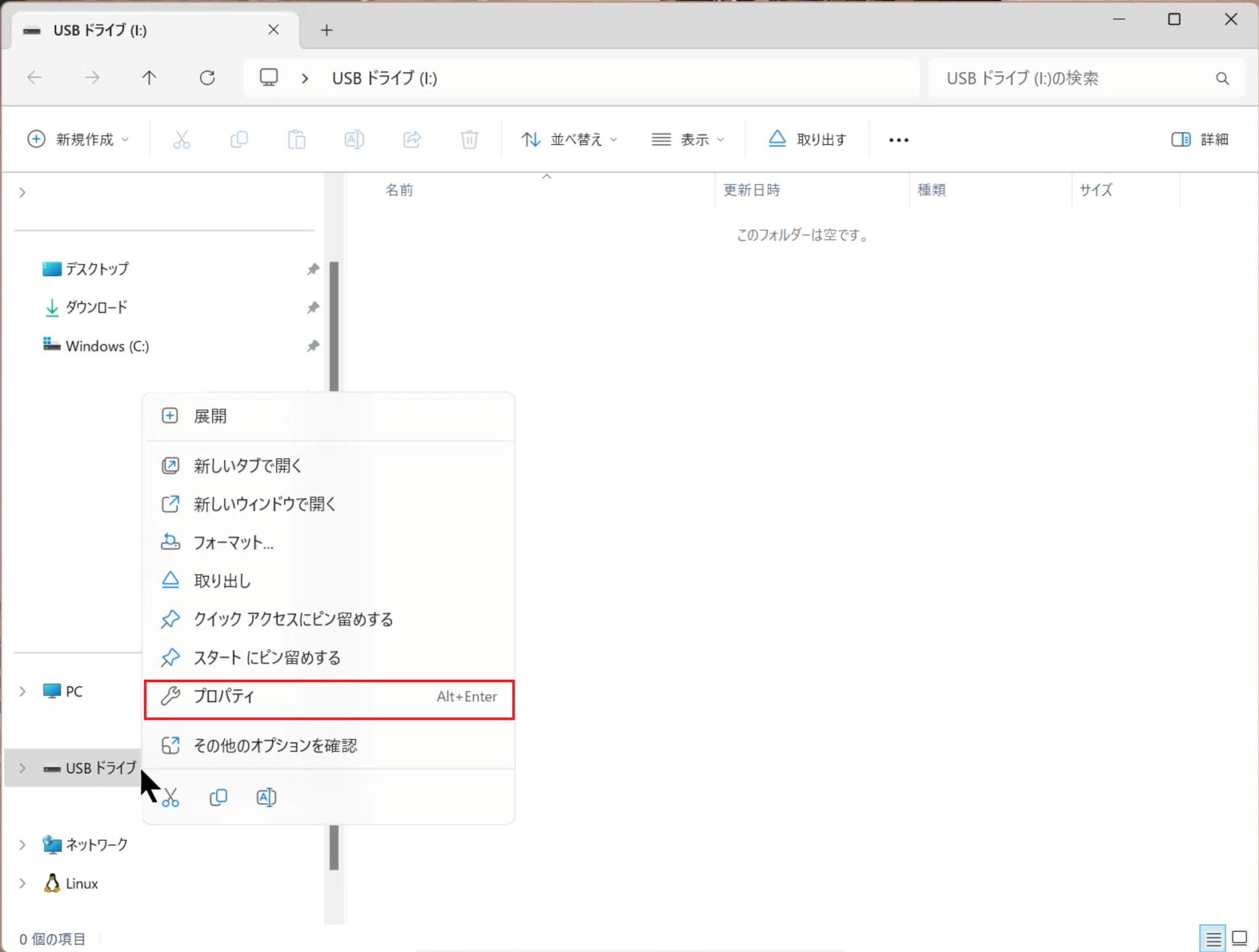Screen dimensions: 1259x952
Task: Click the Copy icon in the toolbar
Action: (239, 140)
